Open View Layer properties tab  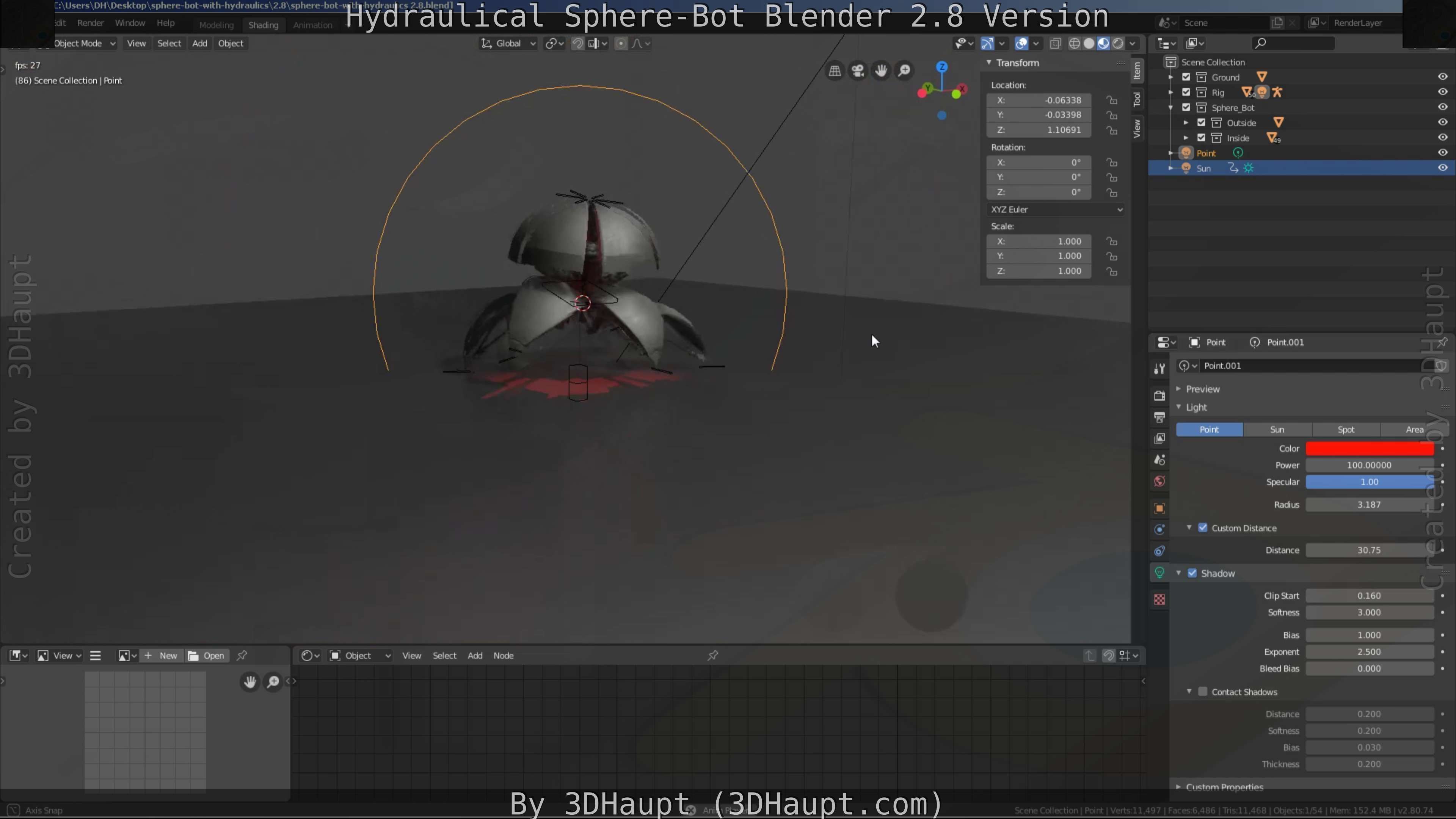[1159, 439]
